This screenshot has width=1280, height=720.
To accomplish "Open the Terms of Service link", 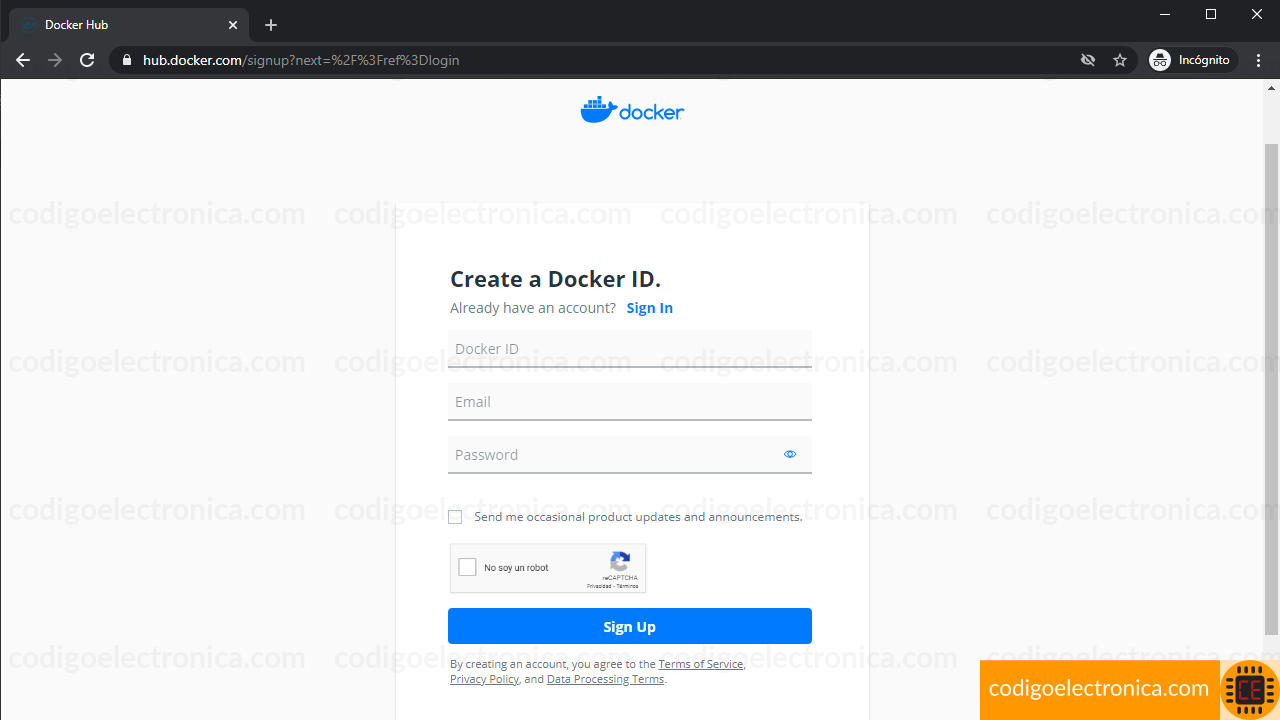I will coord(701,664).
